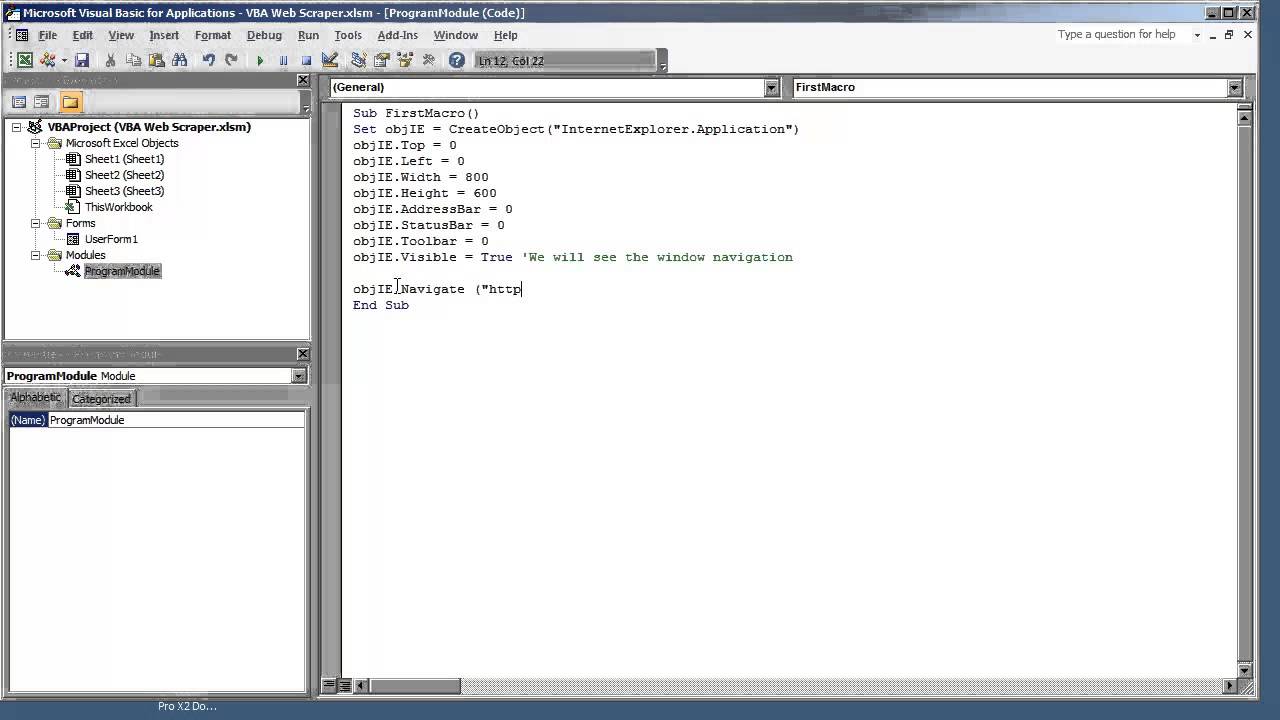Save the VBA Web Scraper workbook
This screenshot has width=1280, height=720.
(x=82, y=60)
